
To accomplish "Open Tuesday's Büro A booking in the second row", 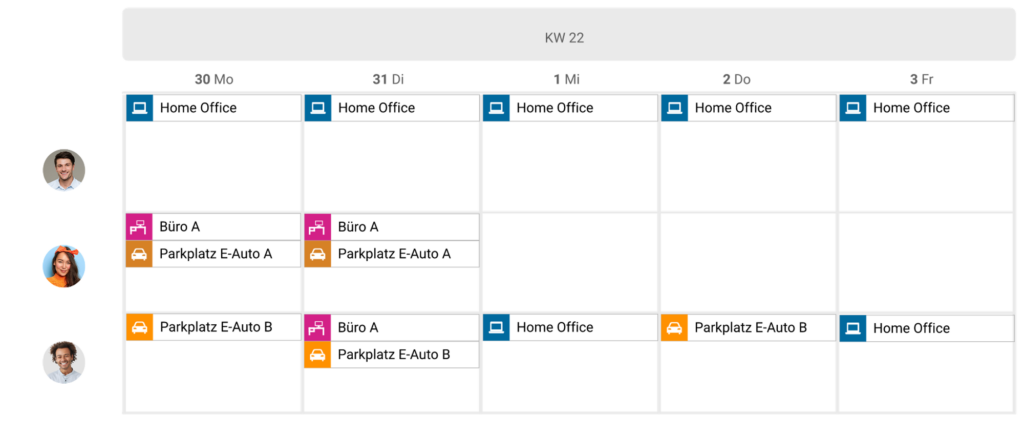I will (x=404, y=227).
